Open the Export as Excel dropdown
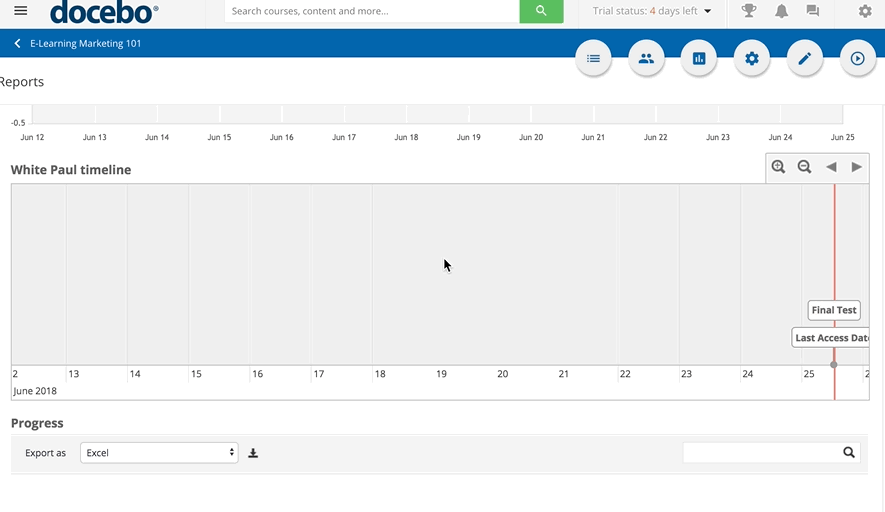This screenshot has height=512, width=885. 159,453
